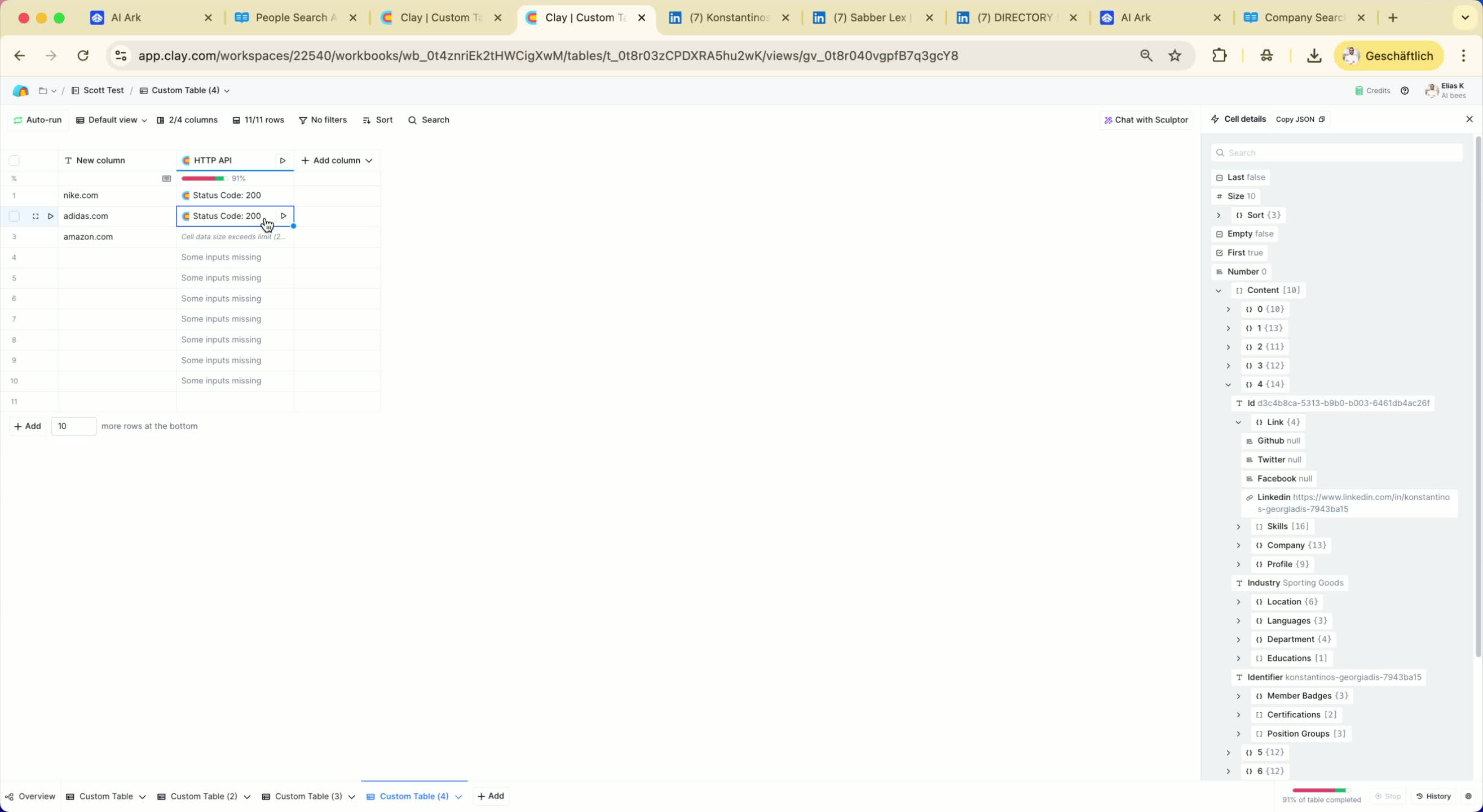Collapse the Content [10] tree node
Screen dimensions: 1483x812
point(1218,290)
